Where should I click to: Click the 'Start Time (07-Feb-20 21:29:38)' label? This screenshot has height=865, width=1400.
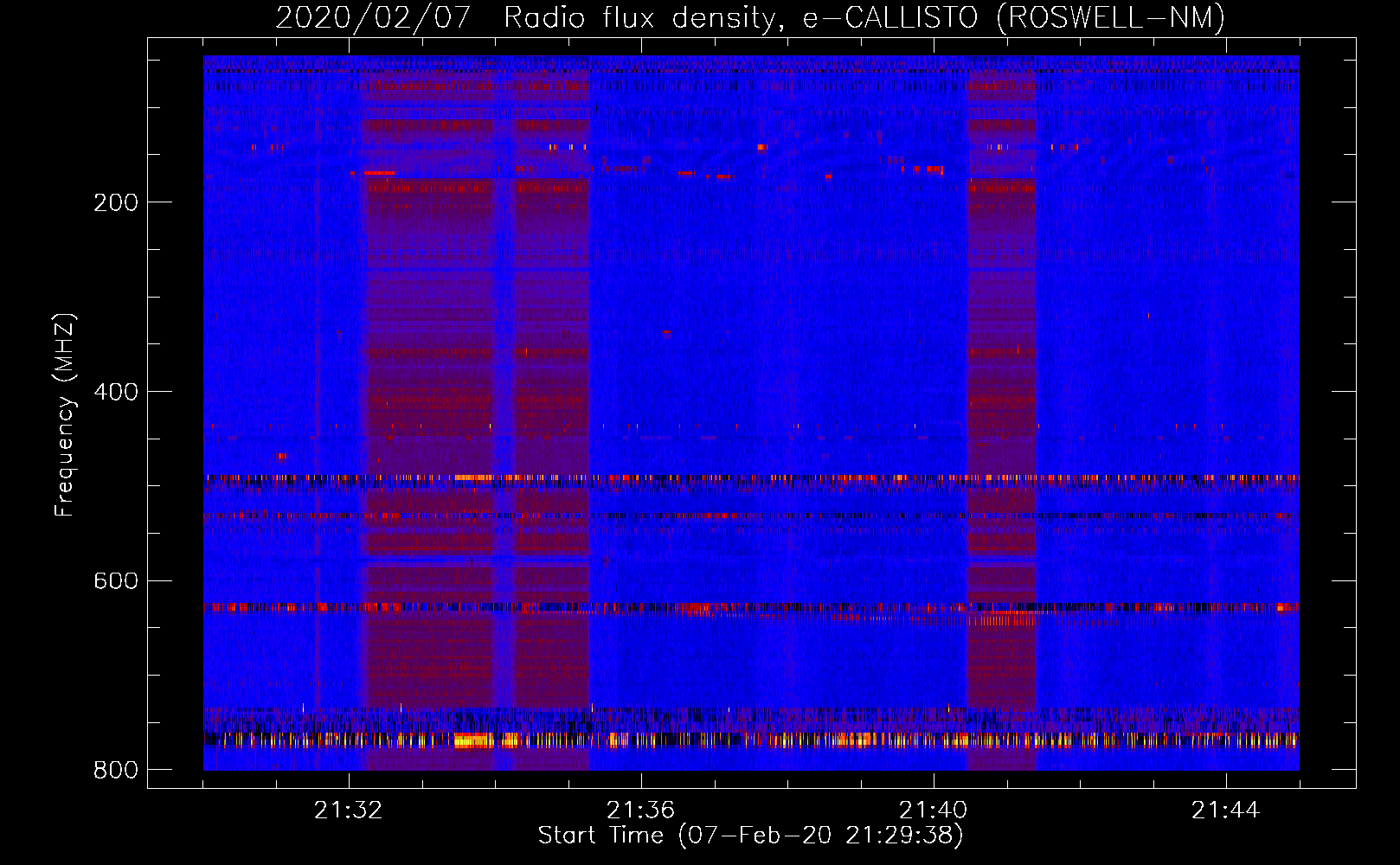pos(750,836)
